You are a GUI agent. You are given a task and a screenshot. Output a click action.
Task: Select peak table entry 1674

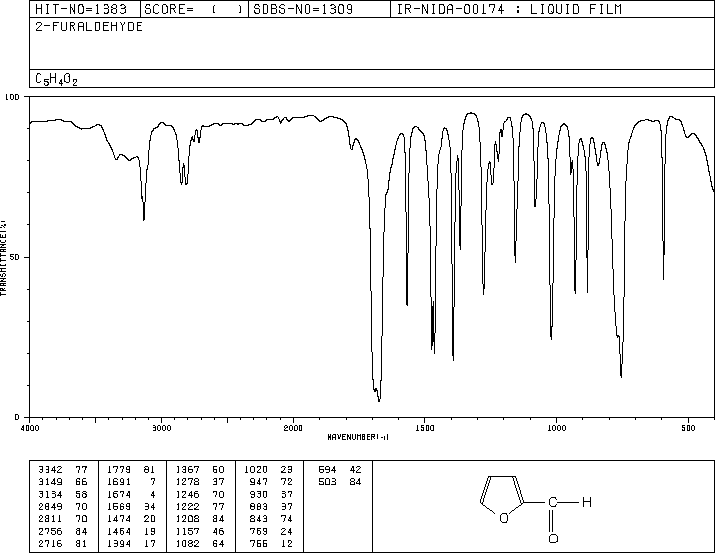click(119, 494)
